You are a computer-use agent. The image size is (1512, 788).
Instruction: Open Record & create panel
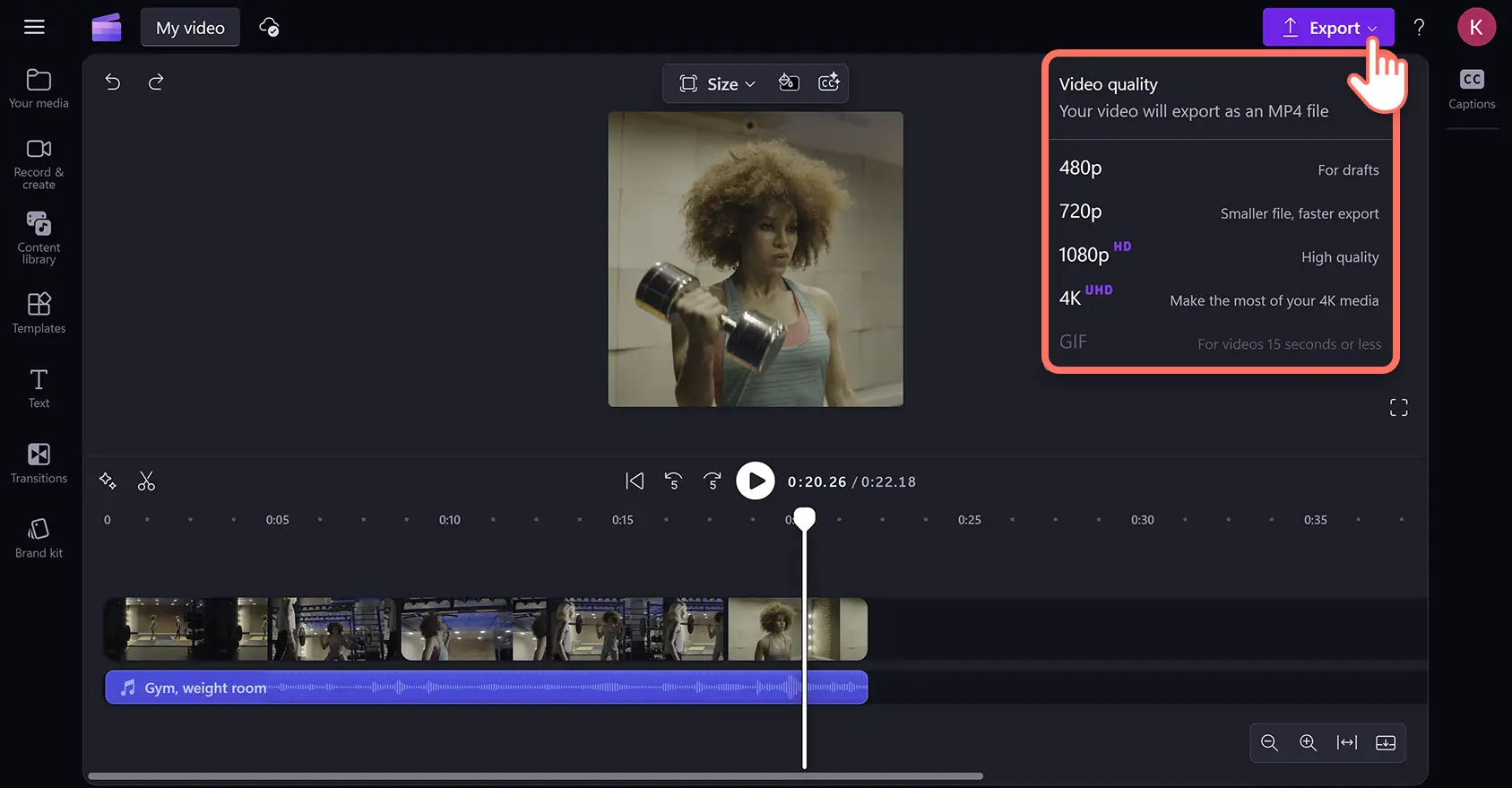click(39, 164)
